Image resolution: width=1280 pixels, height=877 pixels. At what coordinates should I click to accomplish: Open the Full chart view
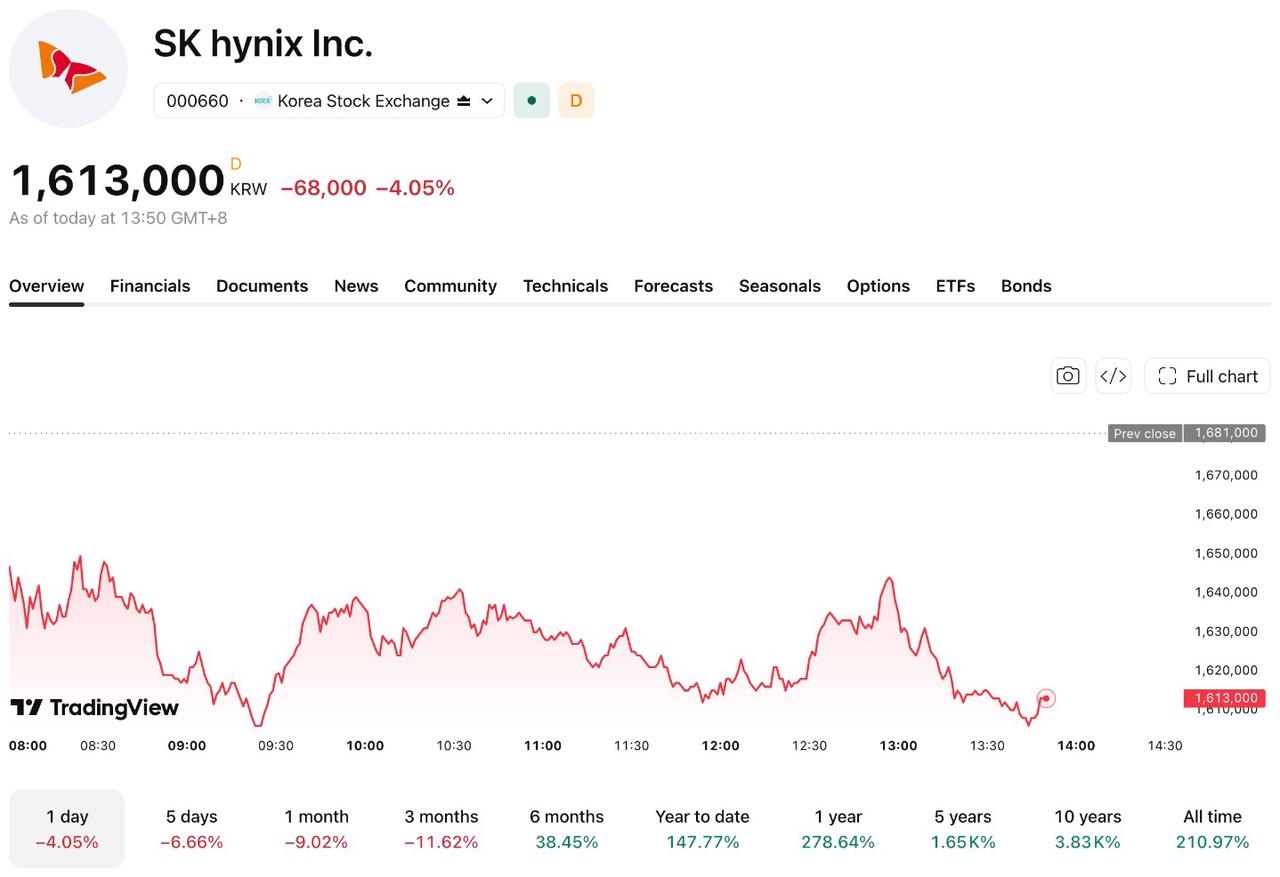pyautogui.click(x=1207, y=376)
